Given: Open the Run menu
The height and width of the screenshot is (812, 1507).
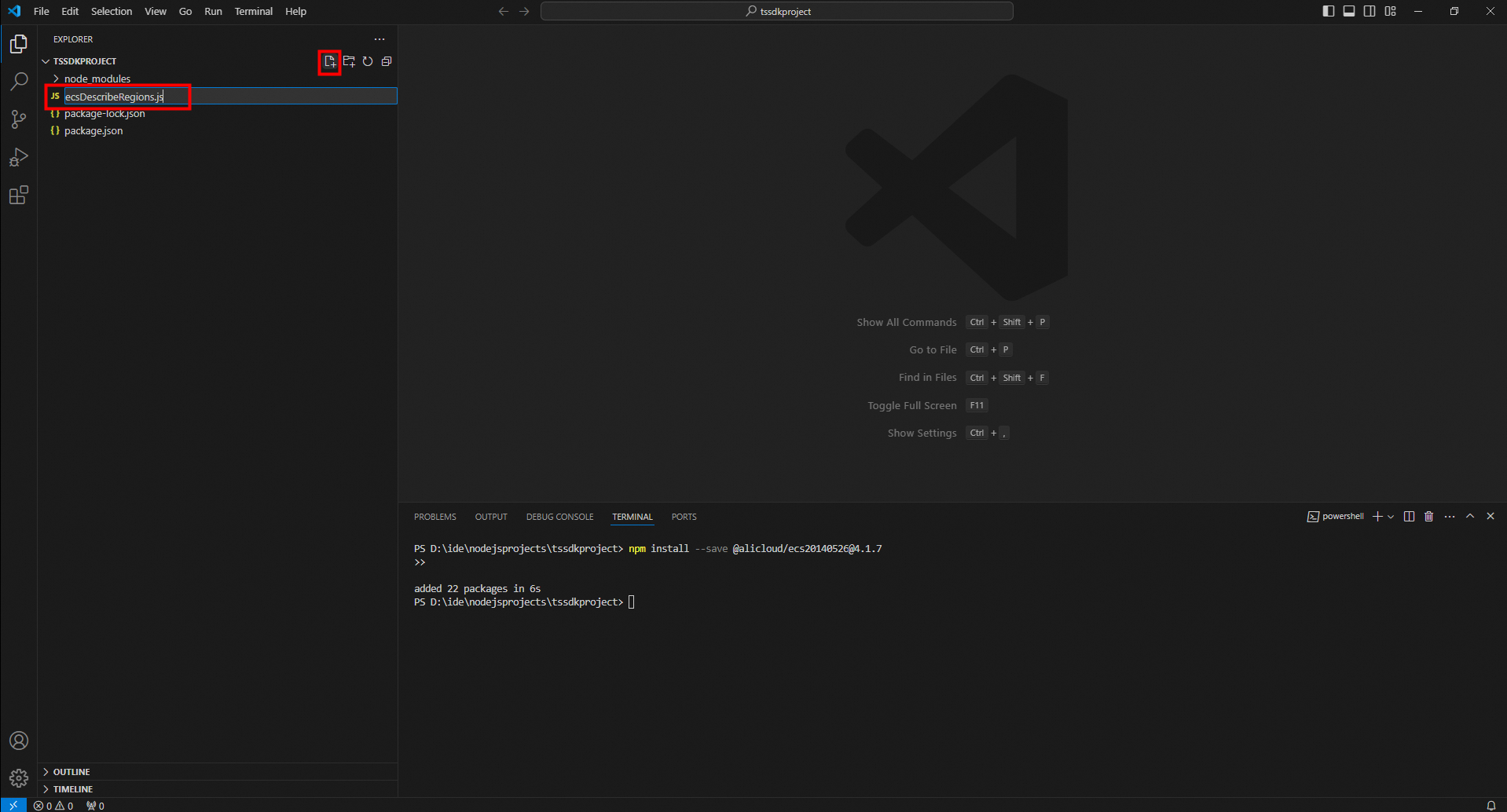Looking at the screenshot, I should click(x=213, y=11).
